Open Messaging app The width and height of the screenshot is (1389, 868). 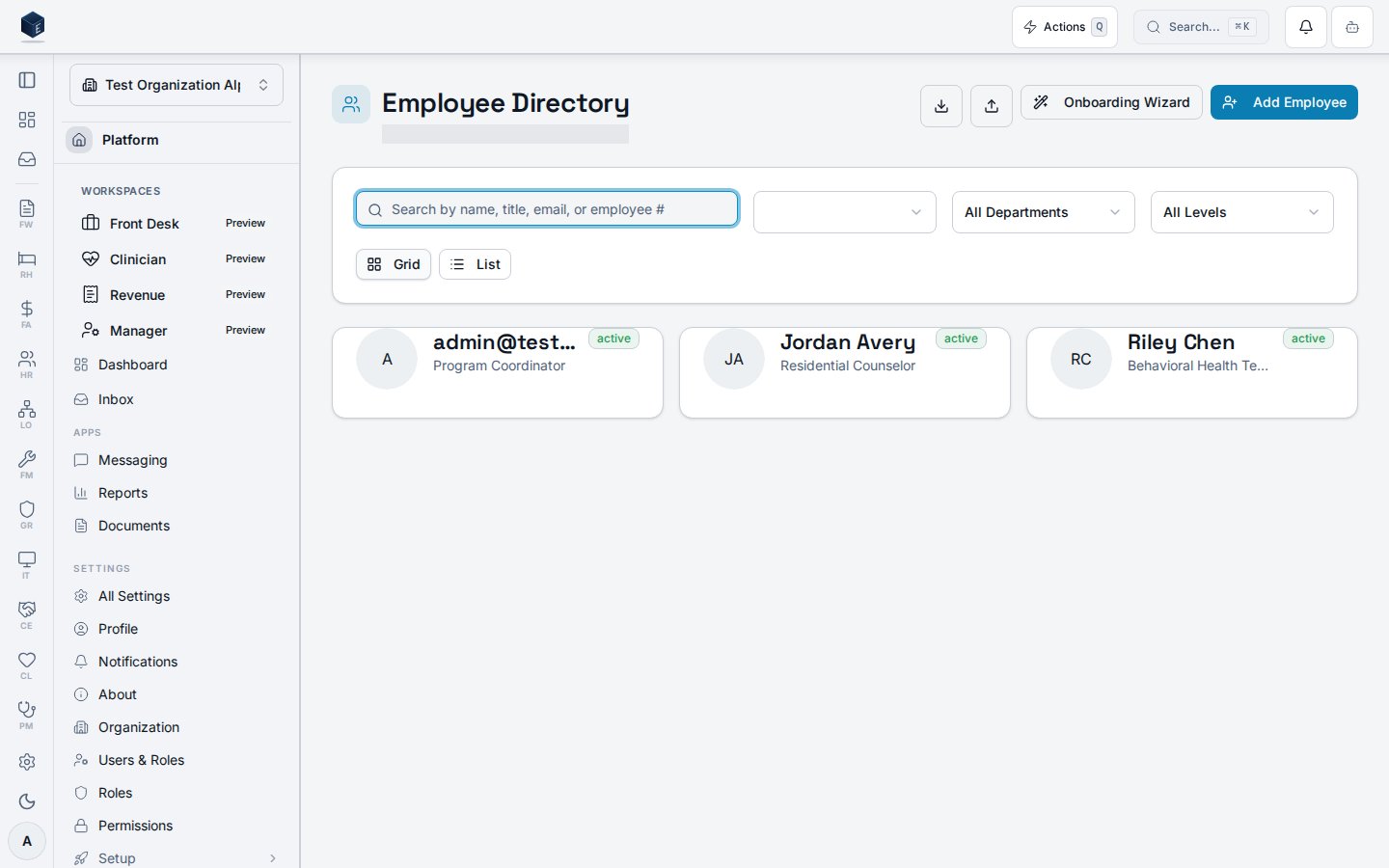click(x=177, y=460)
